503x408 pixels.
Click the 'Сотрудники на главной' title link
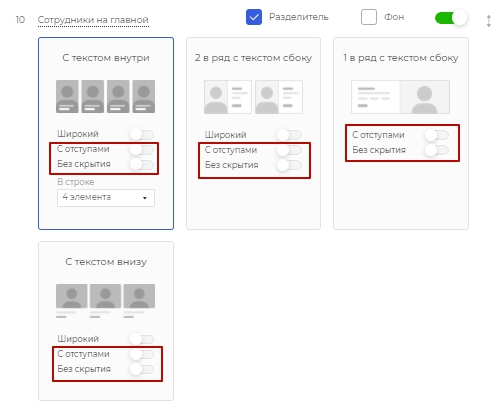point(93,20)
